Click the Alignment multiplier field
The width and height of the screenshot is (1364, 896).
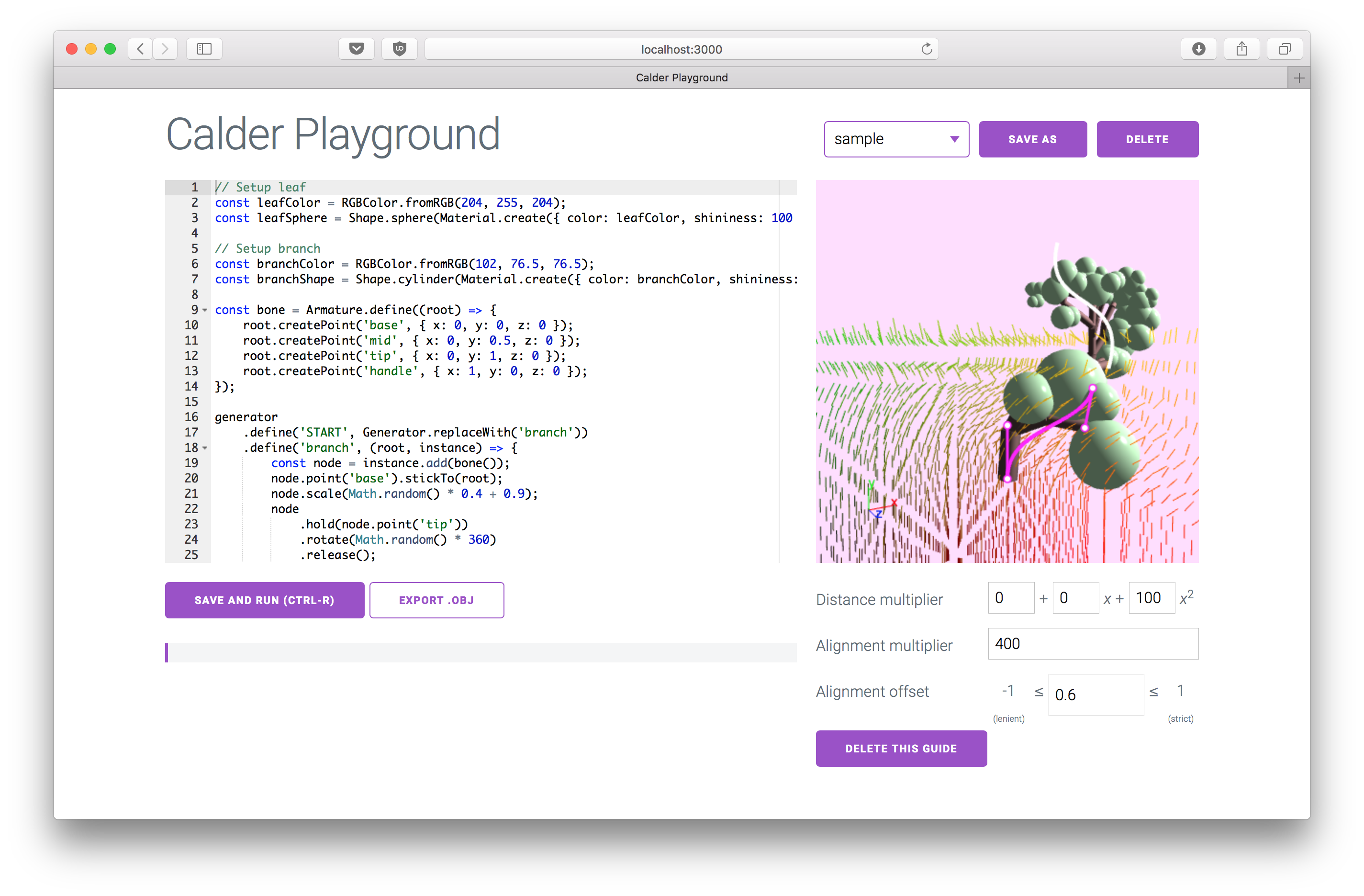(x=1092, y=643)
